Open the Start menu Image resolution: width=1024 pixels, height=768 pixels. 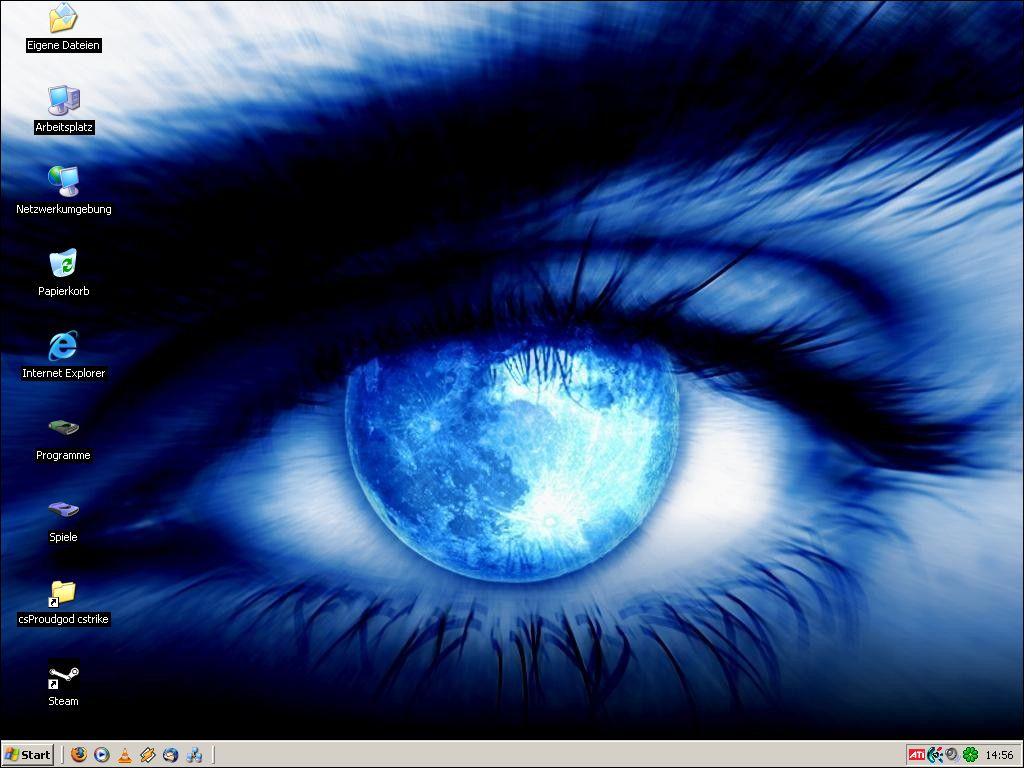pyautogui.click(x=27, y=755)
